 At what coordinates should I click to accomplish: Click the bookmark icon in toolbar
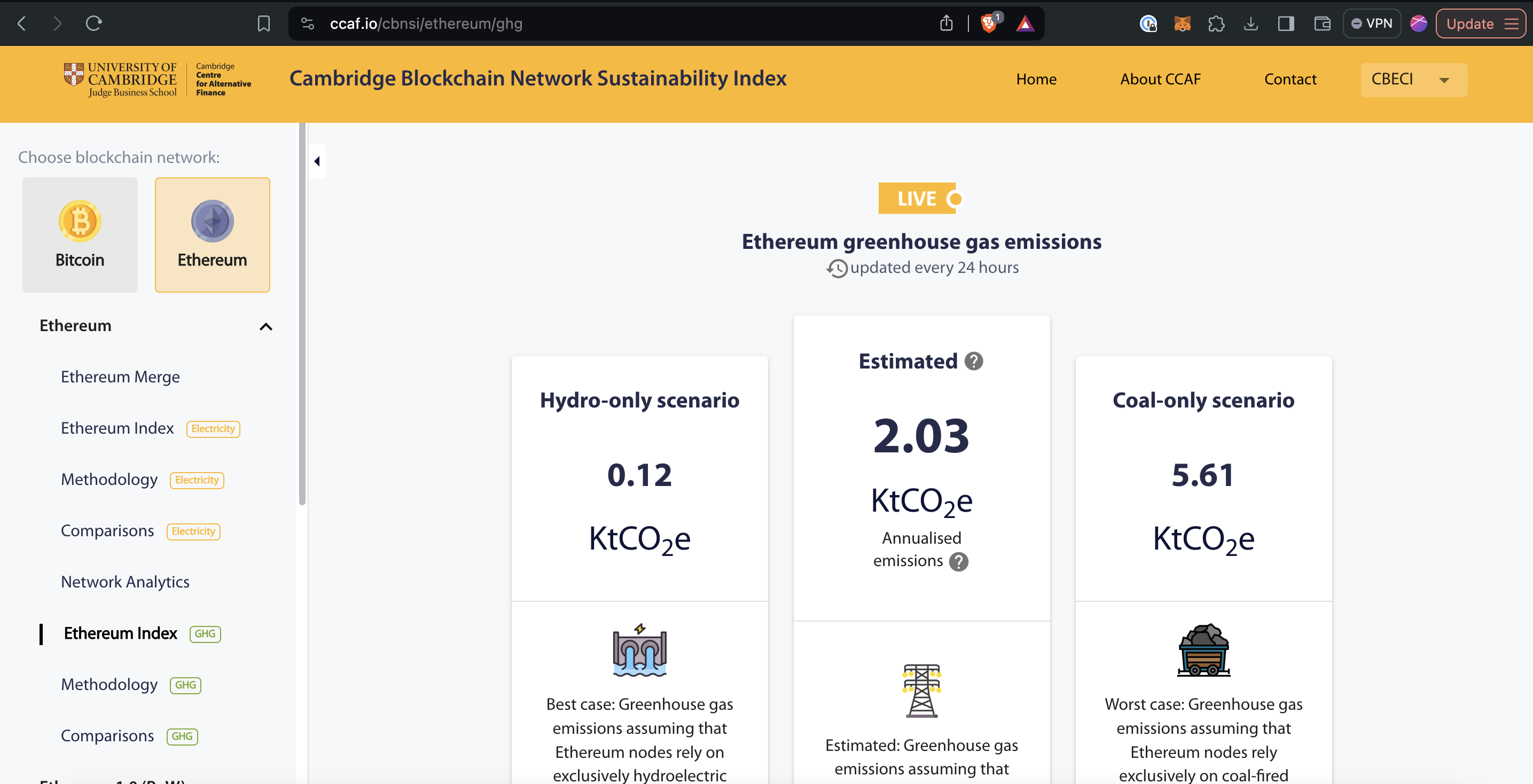pyautogui.click(x=264, y=24)
